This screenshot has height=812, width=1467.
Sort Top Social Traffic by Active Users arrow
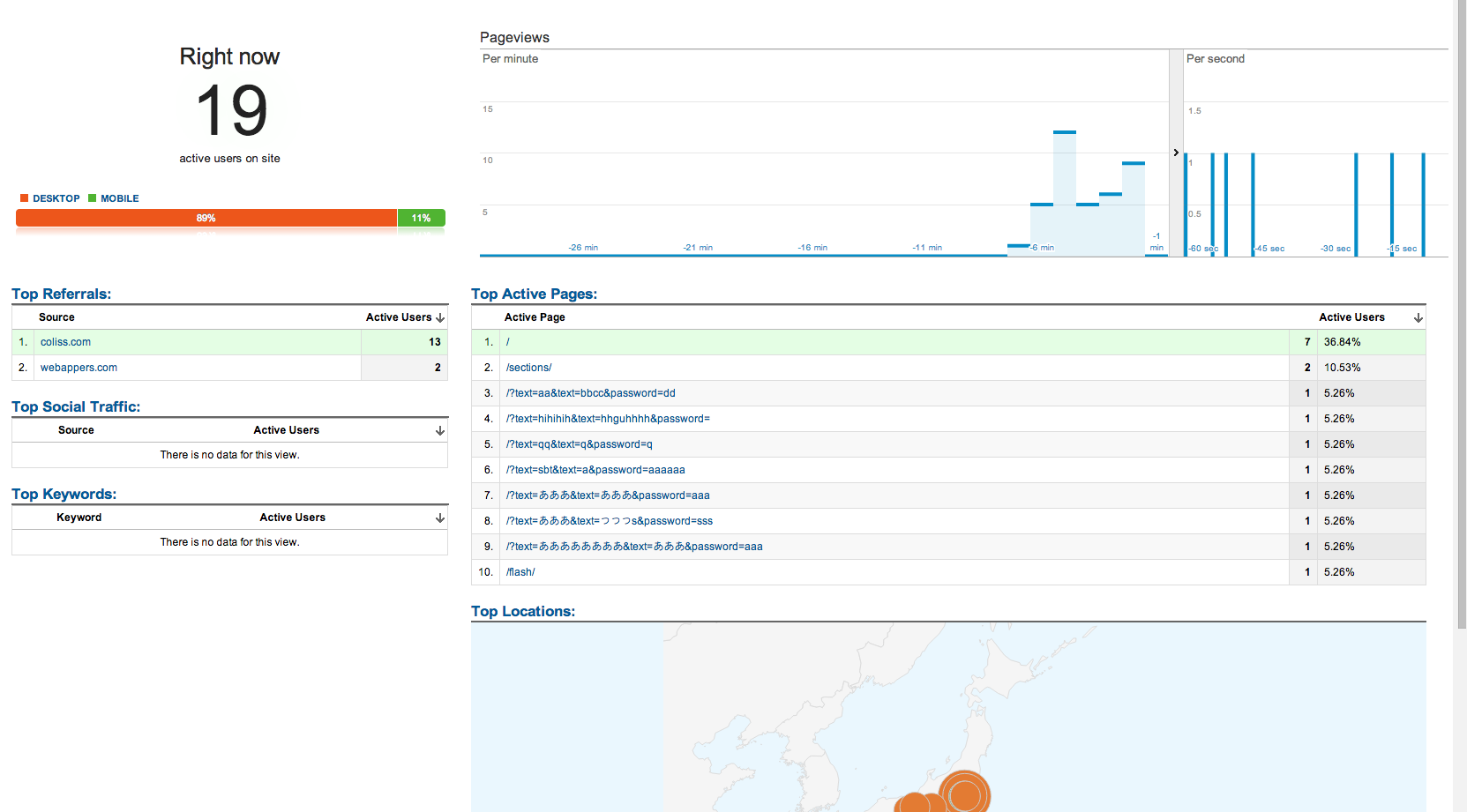pyautogui.click(x=440, y=430)
